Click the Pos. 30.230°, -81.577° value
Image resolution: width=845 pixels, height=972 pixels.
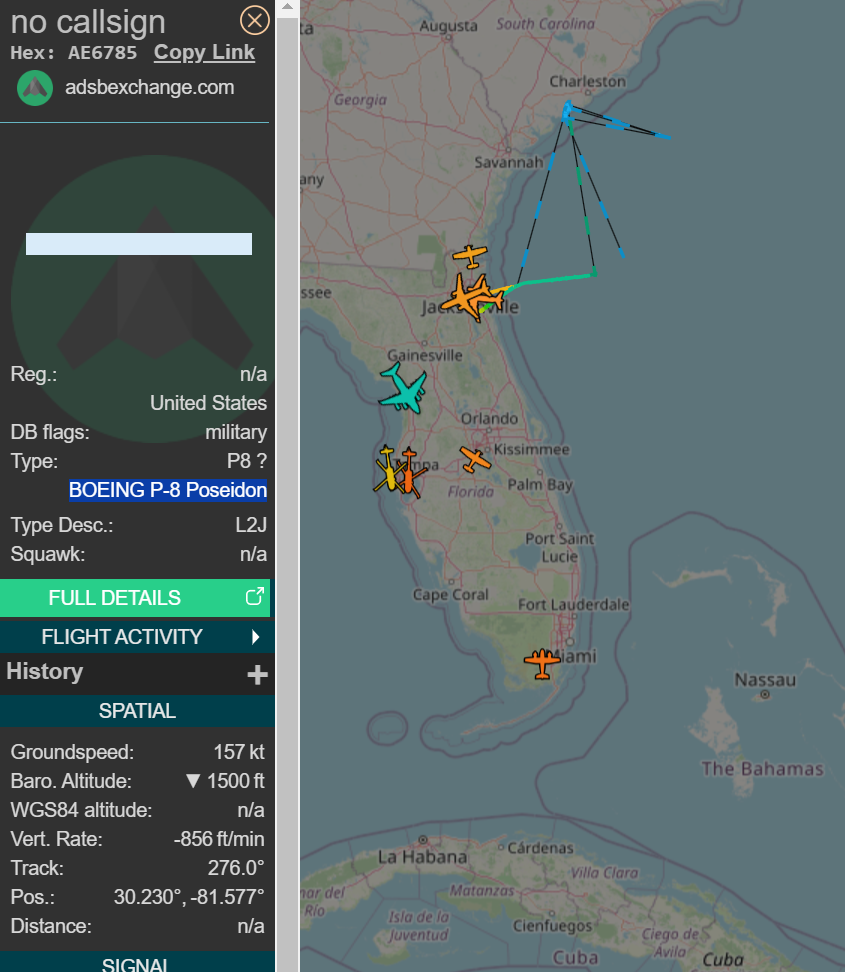189,897
